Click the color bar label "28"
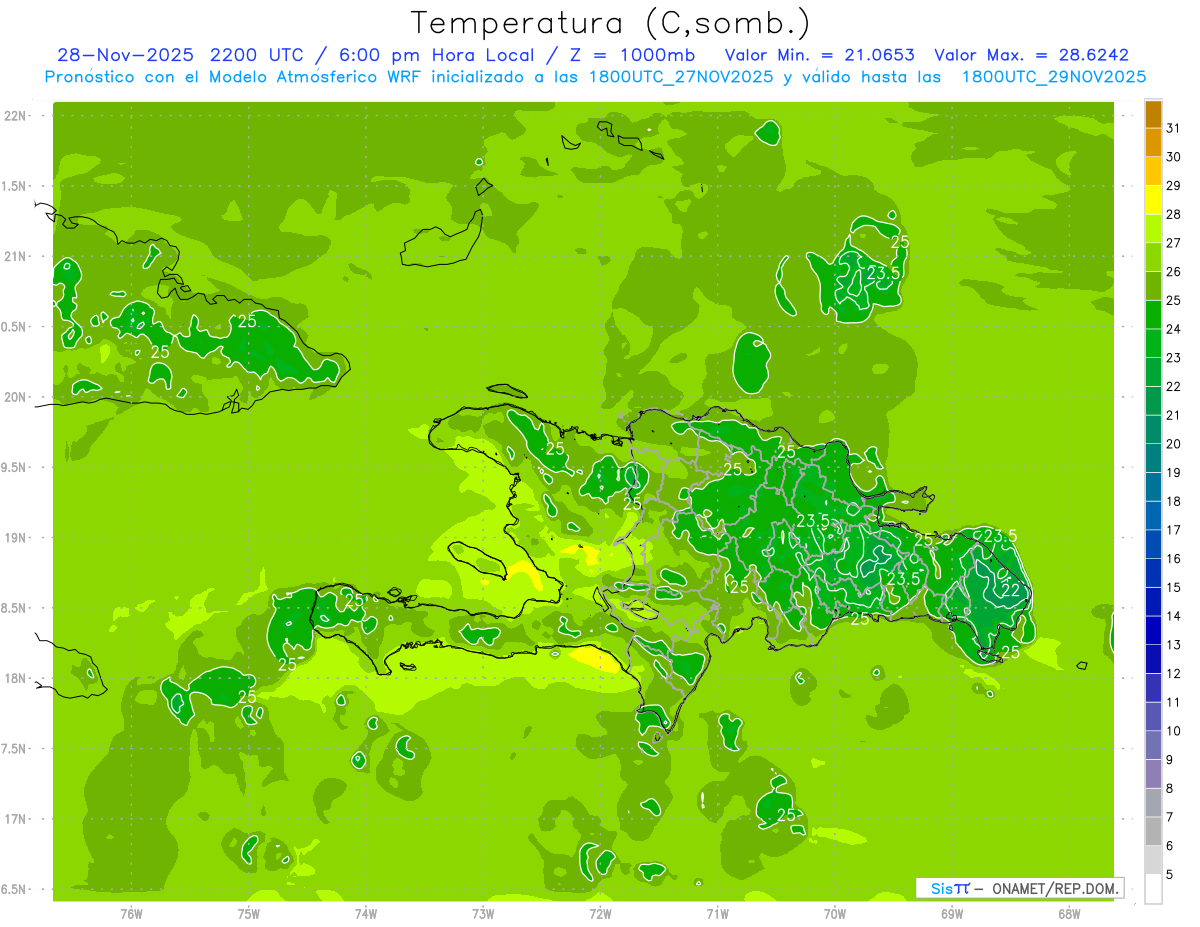Image resolution: width=1200 pixels, height=927 pixels. point(1173,214)
